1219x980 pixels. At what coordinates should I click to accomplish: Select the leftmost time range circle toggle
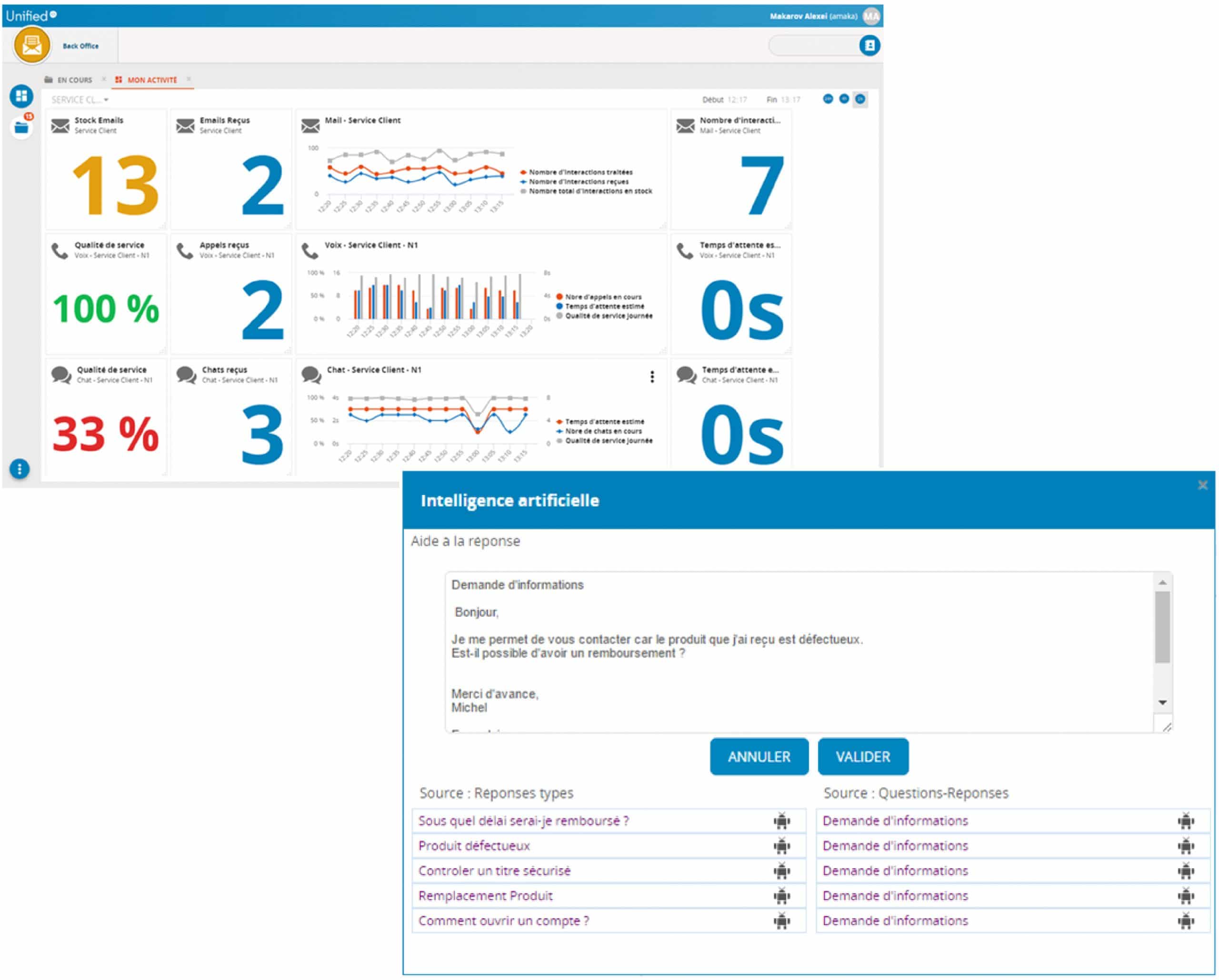[828, 99]
